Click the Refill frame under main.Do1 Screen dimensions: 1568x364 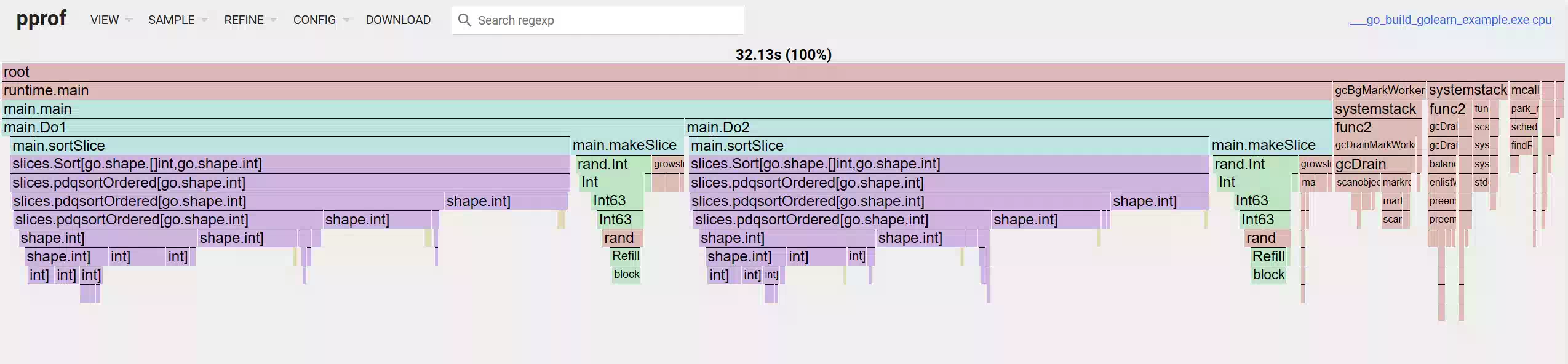626,256
